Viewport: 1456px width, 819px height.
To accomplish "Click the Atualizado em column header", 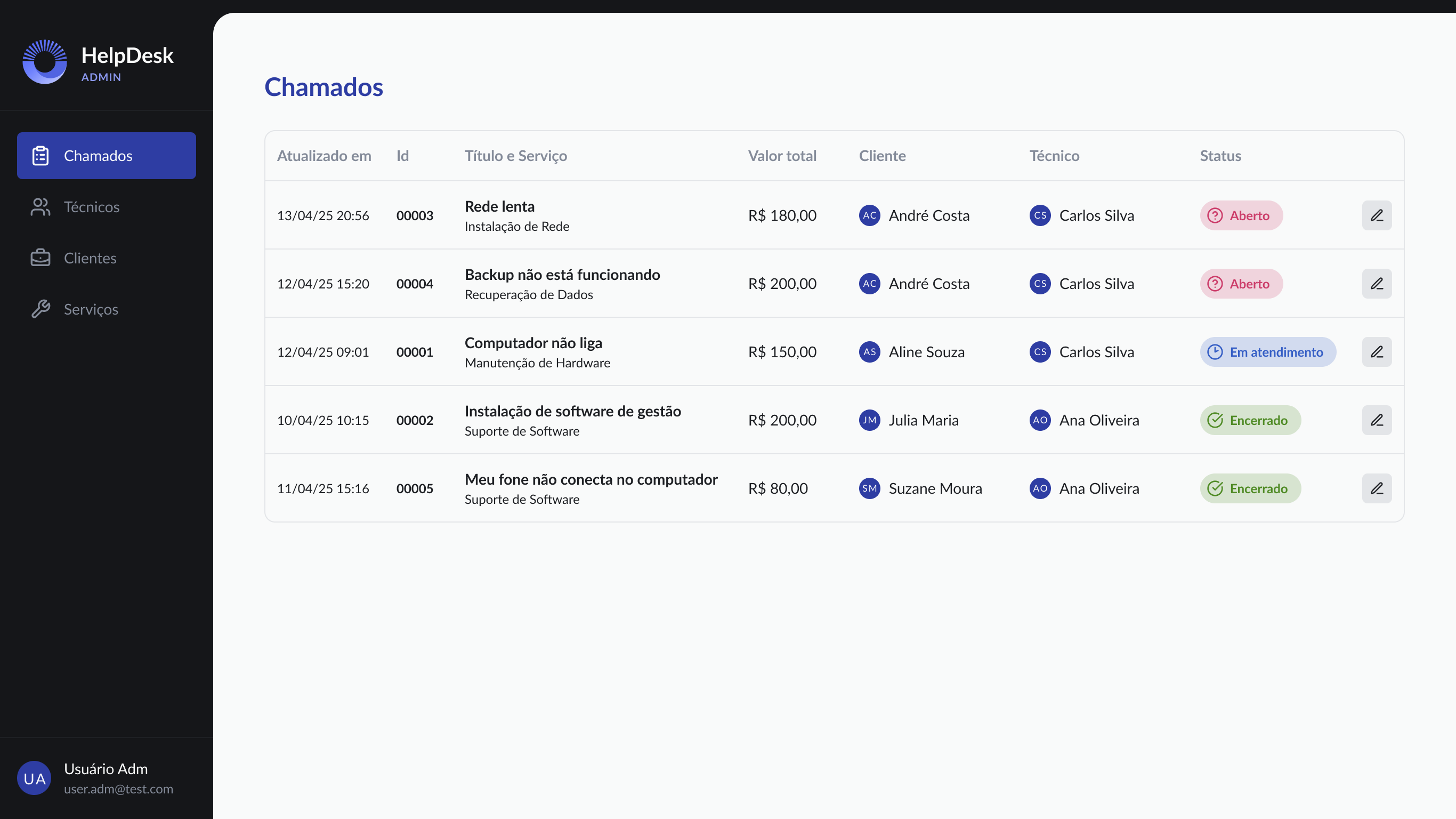I will (324, 156).
